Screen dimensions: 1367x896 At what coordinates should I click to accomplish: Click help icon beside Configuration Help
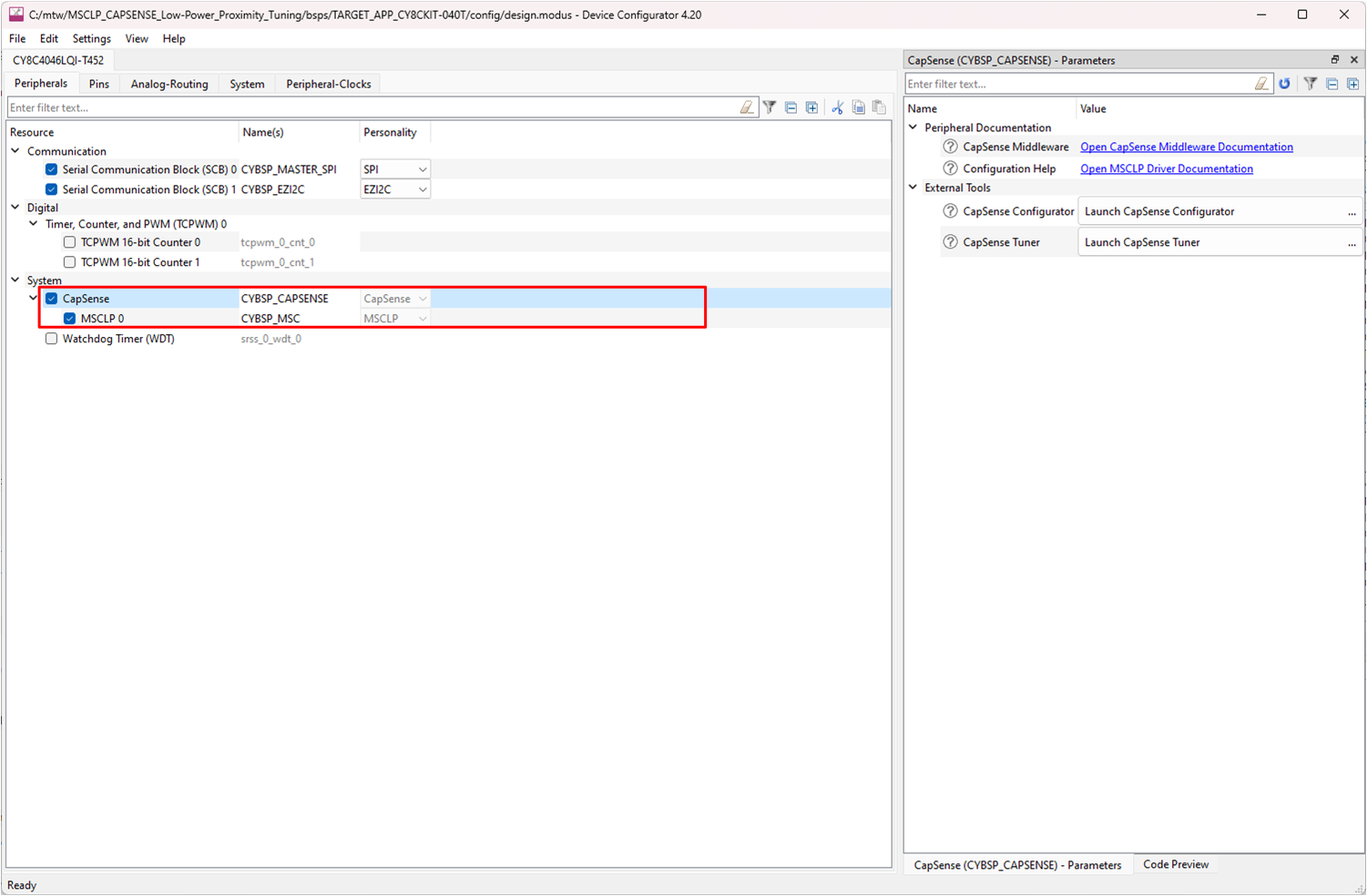(950, 168)
